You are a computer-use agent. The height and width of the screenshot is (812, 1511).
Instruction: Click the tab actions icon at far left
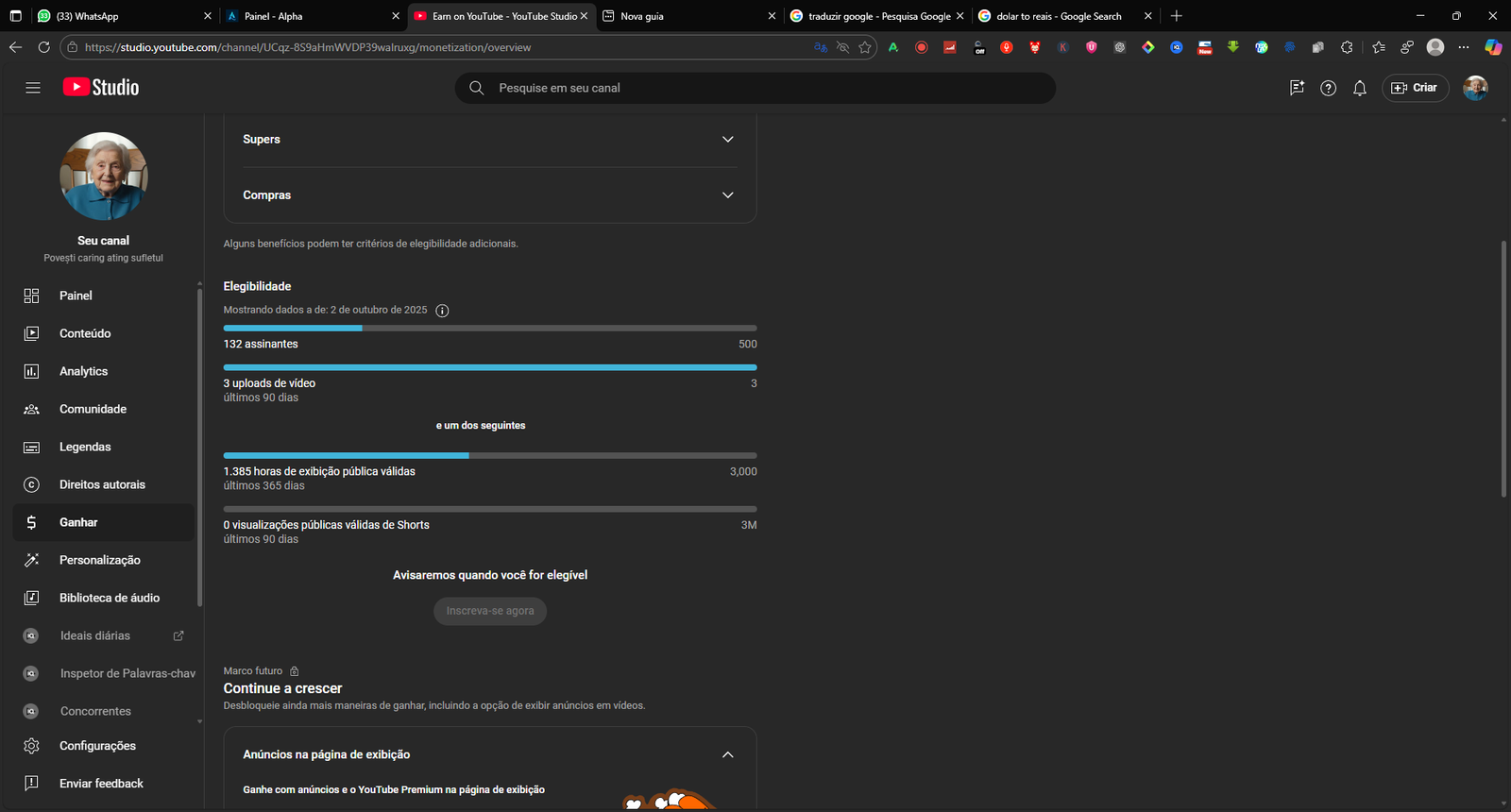coord(15,16)
